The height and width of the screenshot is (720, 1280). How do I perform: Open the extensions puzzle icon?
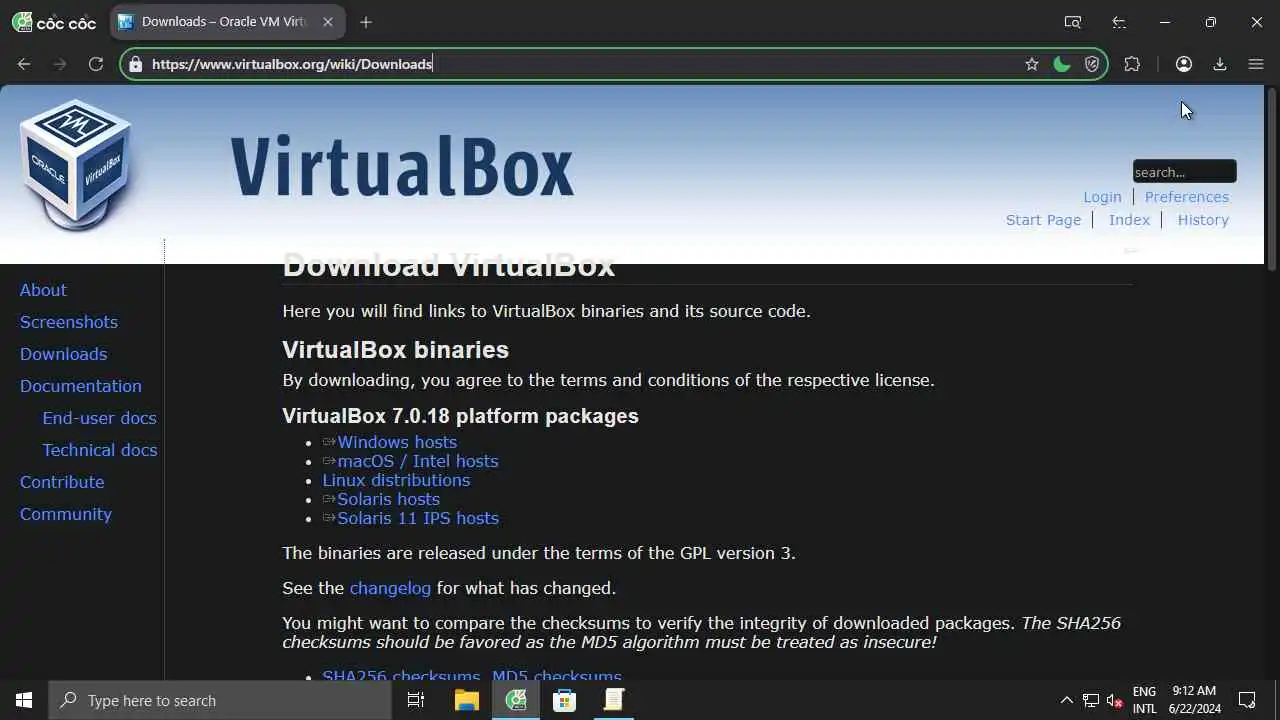[1132, 64]
